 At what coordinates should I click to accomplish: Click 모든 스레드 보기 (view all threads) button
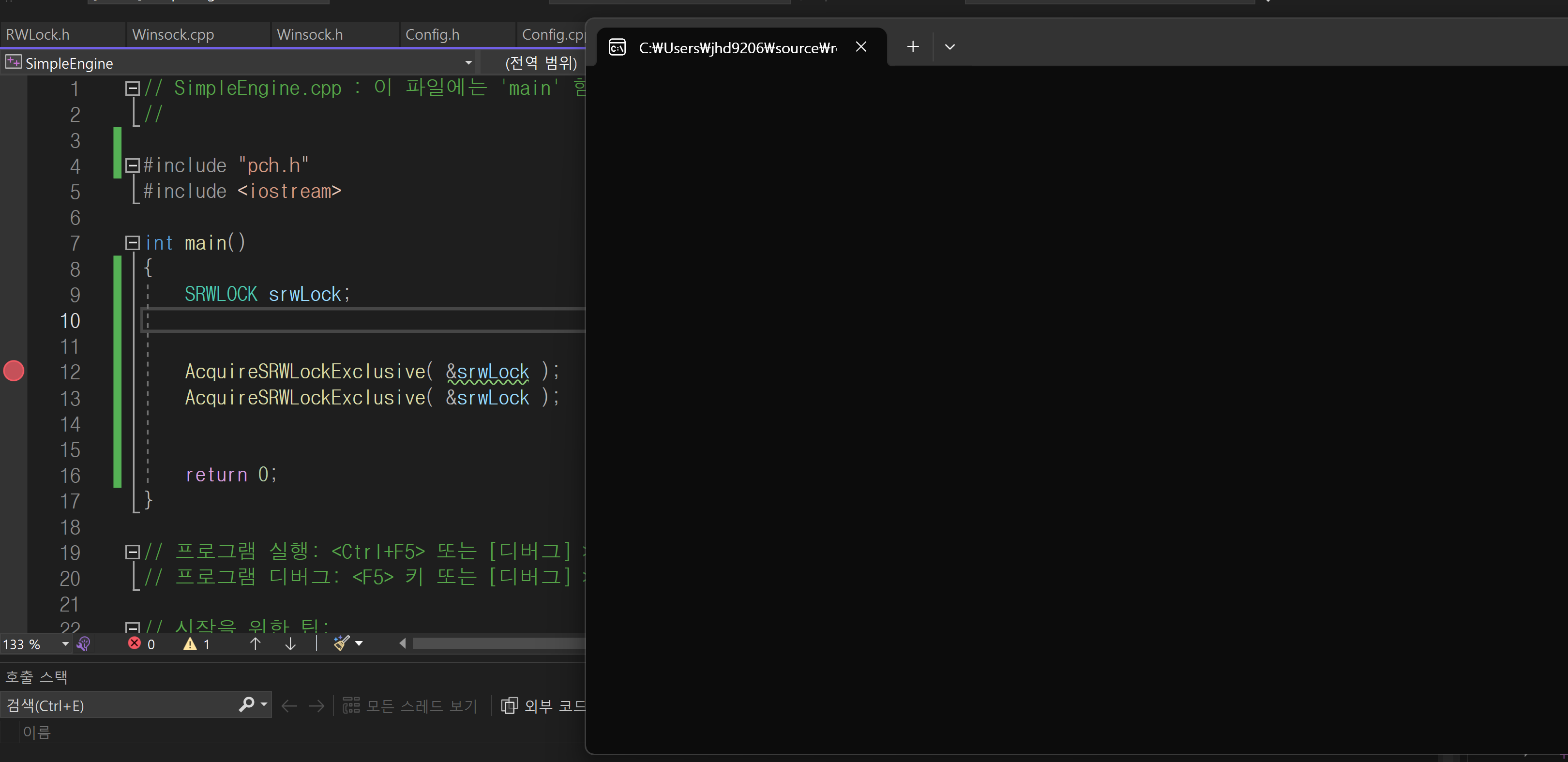(410, 706)
